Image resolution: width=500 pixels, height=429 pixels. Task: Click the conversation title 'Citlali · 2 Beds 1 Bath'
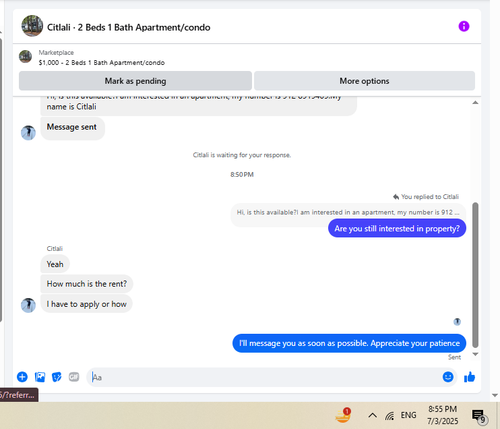(x=129, y=27)
